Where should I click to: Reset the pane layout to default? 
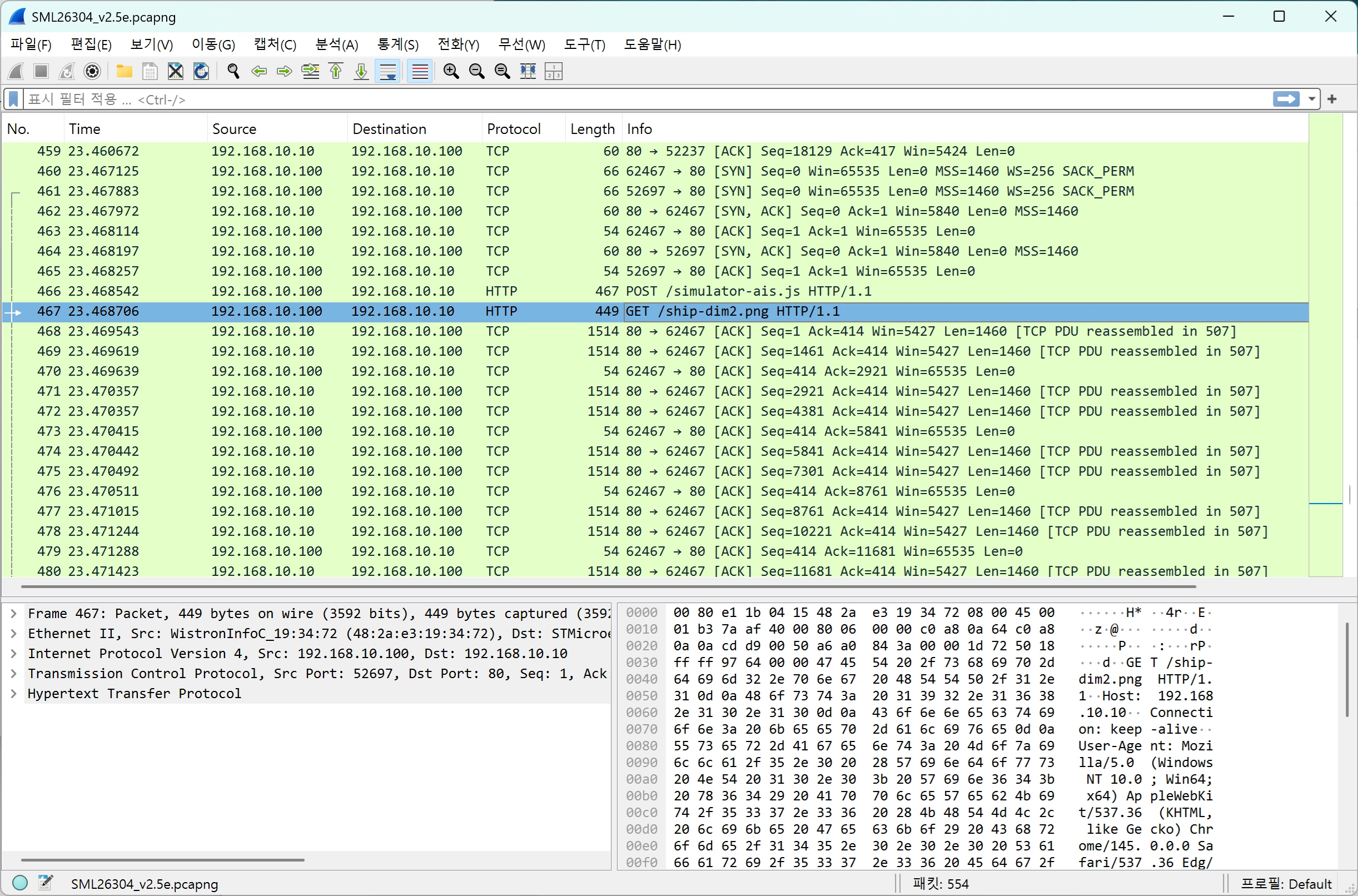coord(554,72)
